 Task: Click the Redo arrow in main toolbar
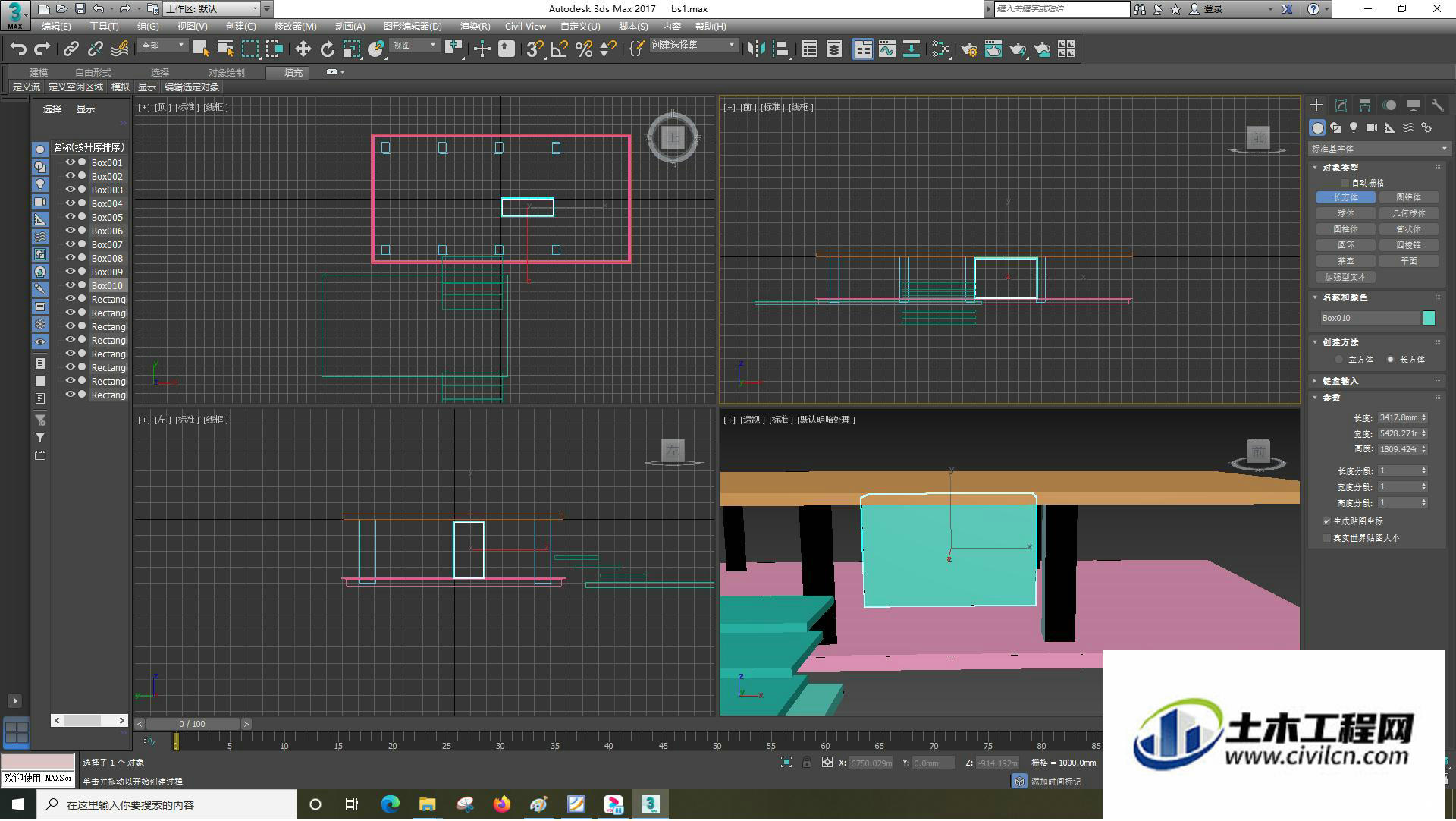pos(42,49)
